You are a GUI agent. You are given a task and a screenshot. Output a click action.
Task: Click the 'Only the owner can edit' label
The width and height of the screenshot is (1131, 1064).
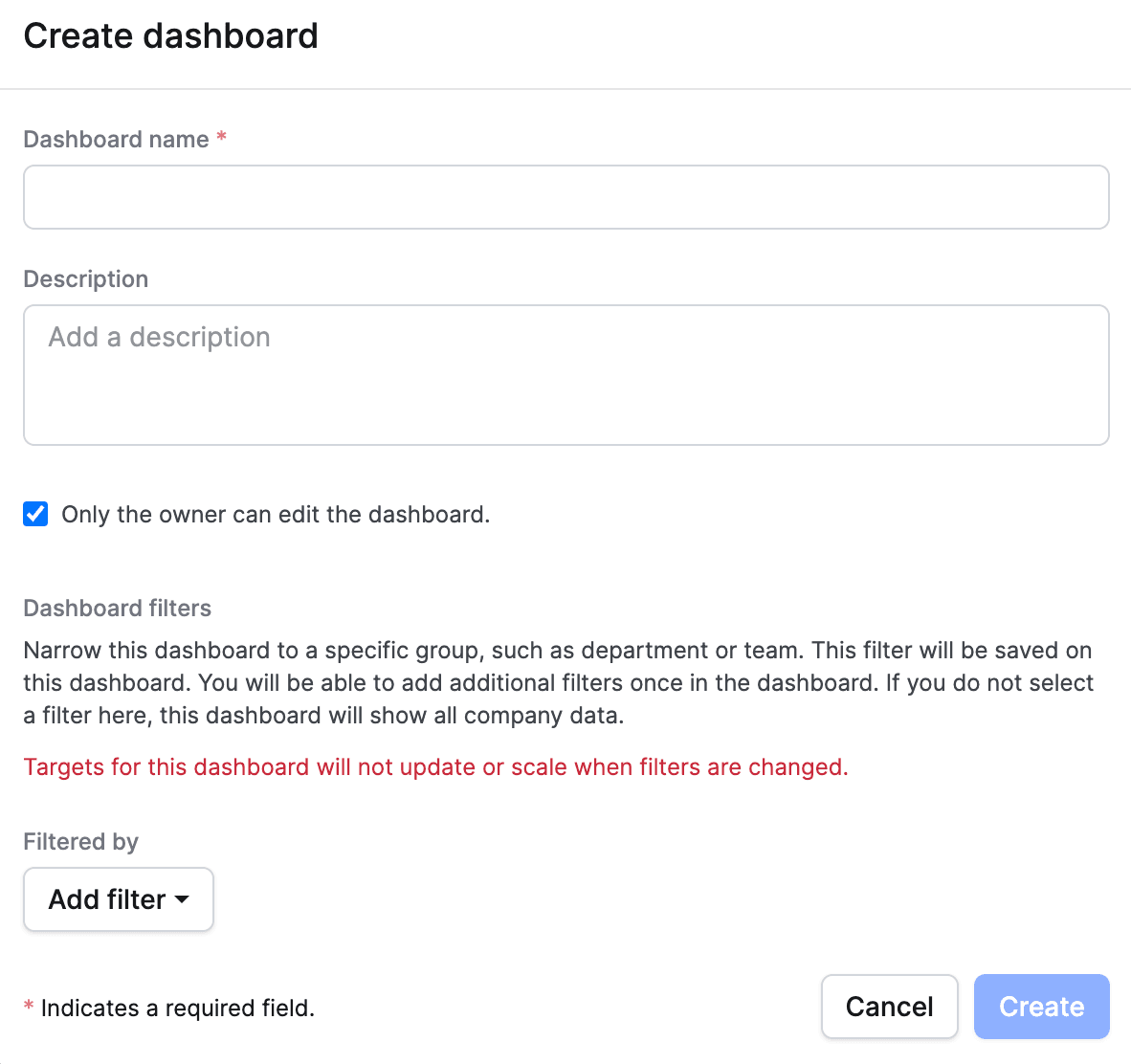click(276, 515)
